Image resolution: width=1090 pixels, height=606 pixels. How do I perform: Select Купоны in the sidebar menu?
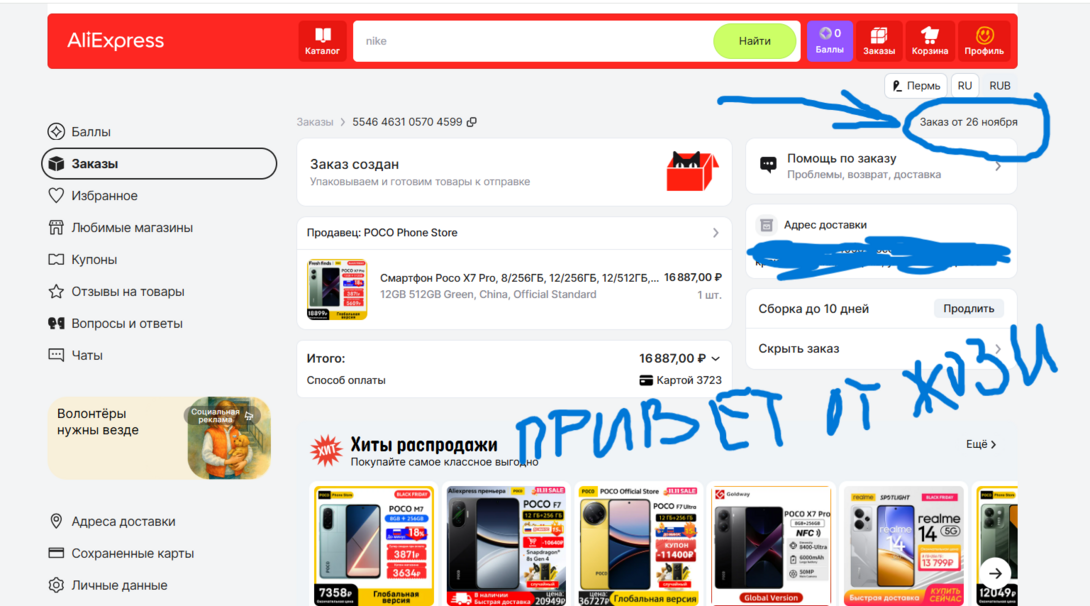tap(93, 260)
